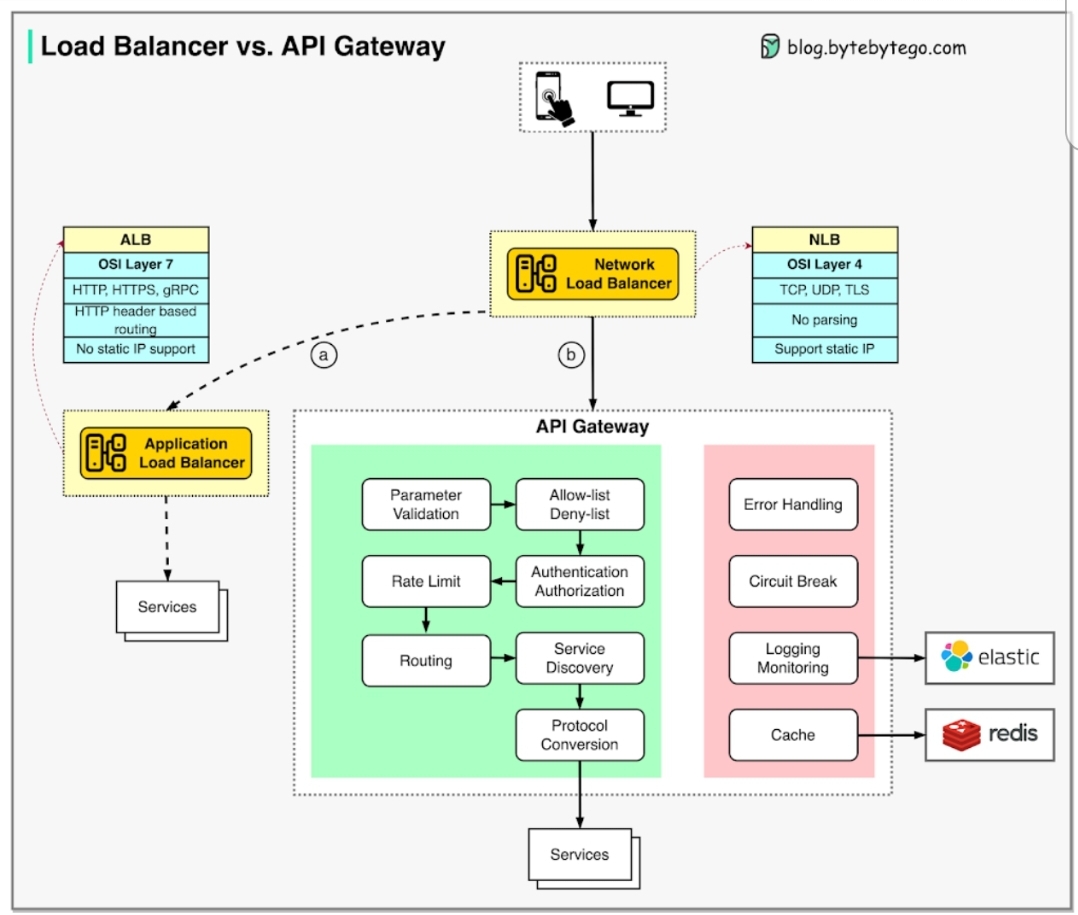Open the blog.bytebytego.com link

[876, 47]
